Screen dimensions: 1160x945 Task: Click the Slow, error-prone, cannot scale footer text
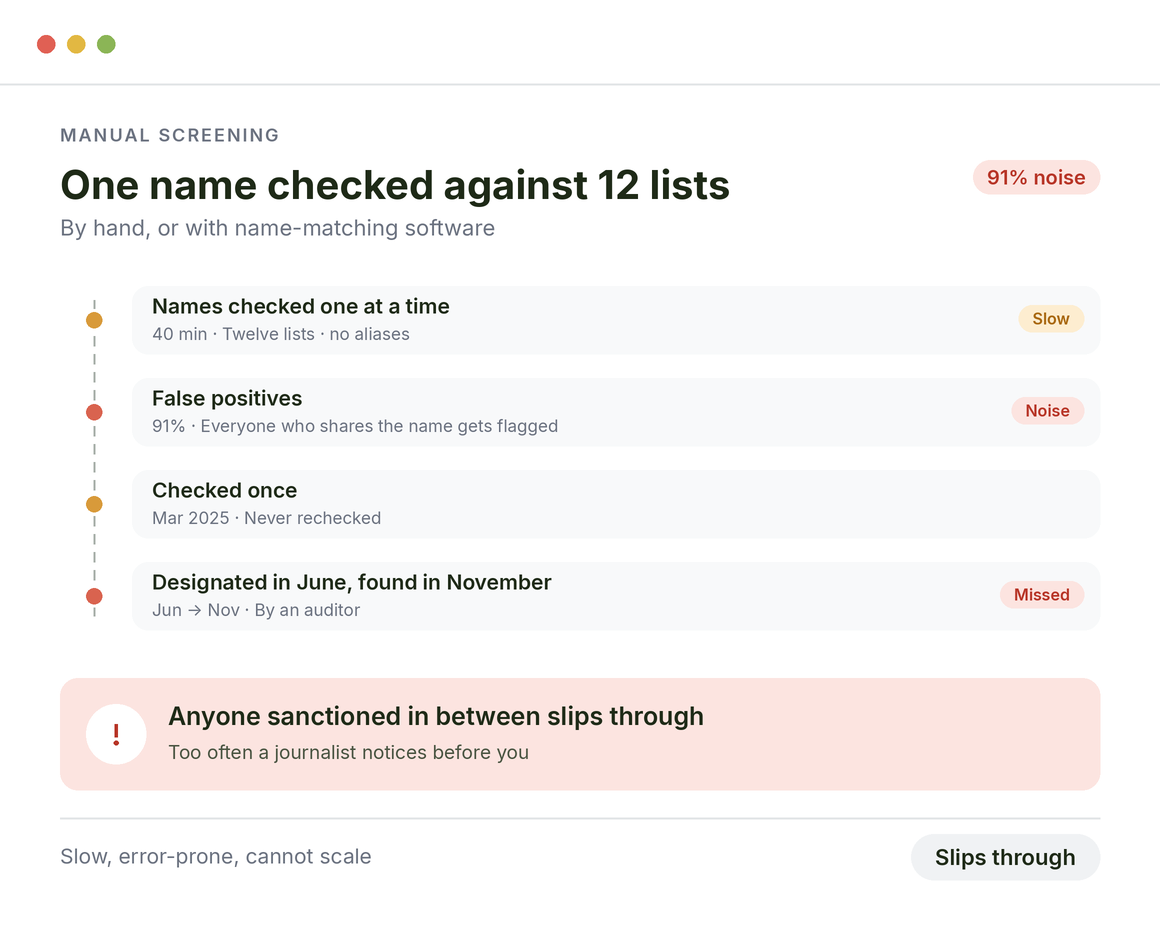215,856
